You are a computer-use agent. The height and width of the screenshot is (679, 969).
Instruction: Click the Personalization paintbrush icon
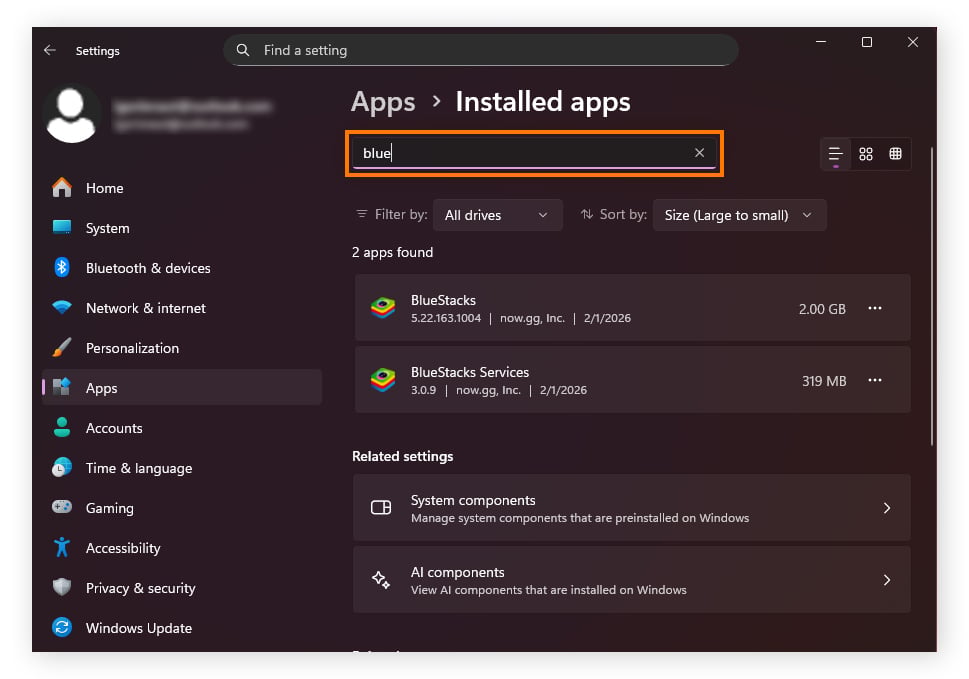click(x=62, y=347)
